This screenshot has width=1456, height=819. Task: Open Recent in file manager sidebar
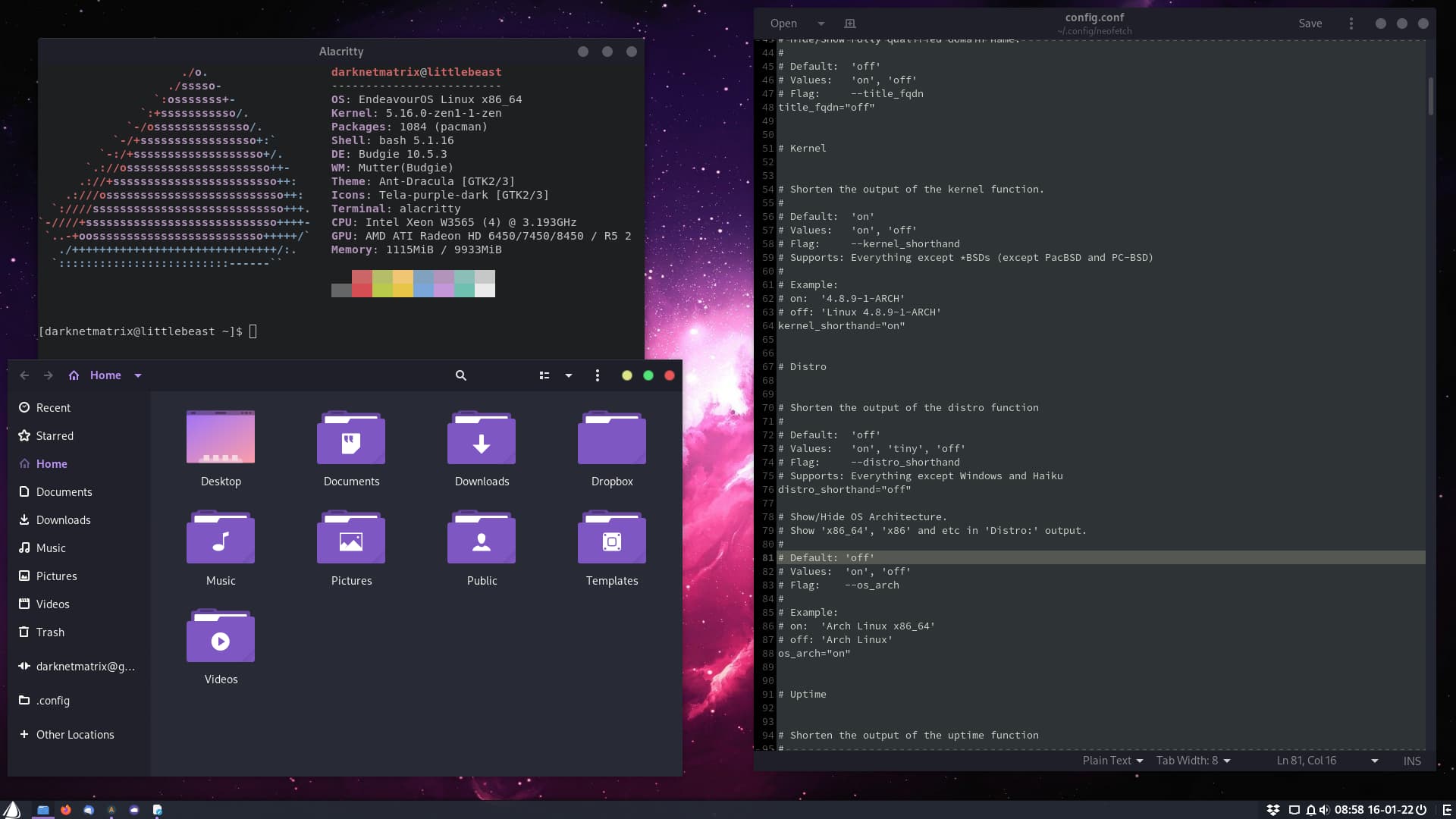79,408
